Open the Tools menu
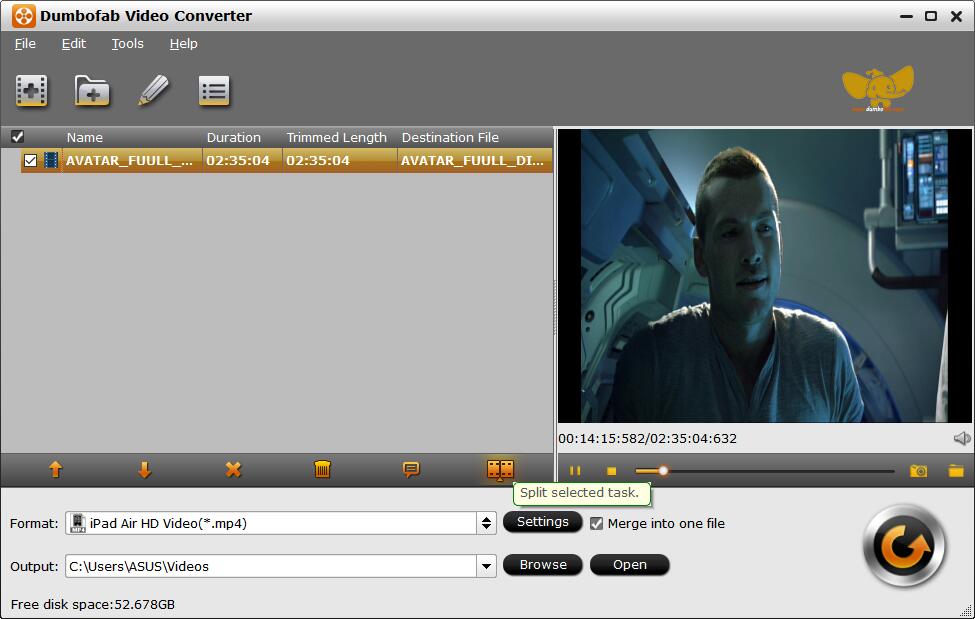Image resolution: width=975 pixels, height=619 pixels. pyautogui.click(x=127, y=44)
